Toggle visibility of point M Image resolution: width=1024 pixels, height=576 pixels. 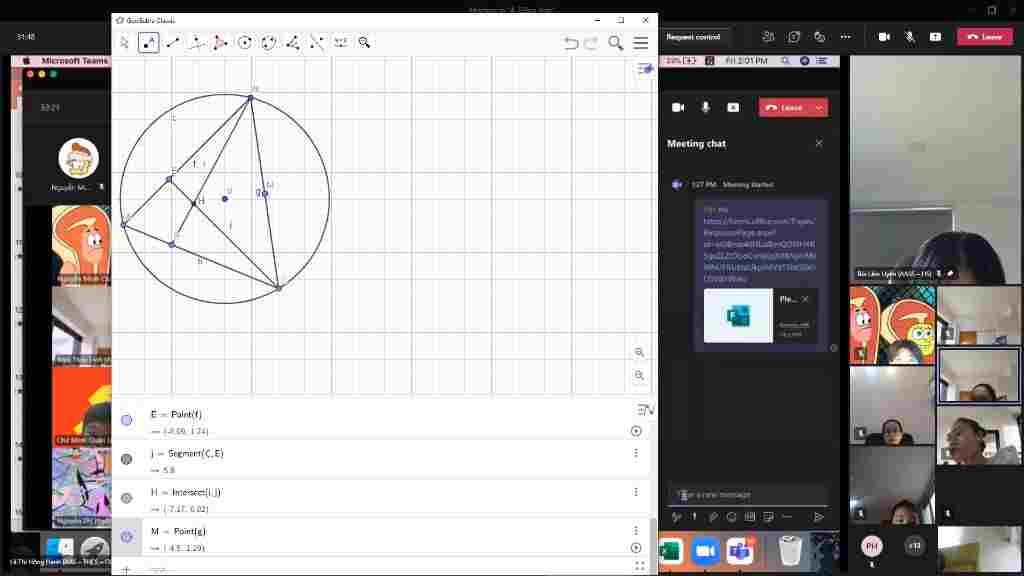(127, 537)
